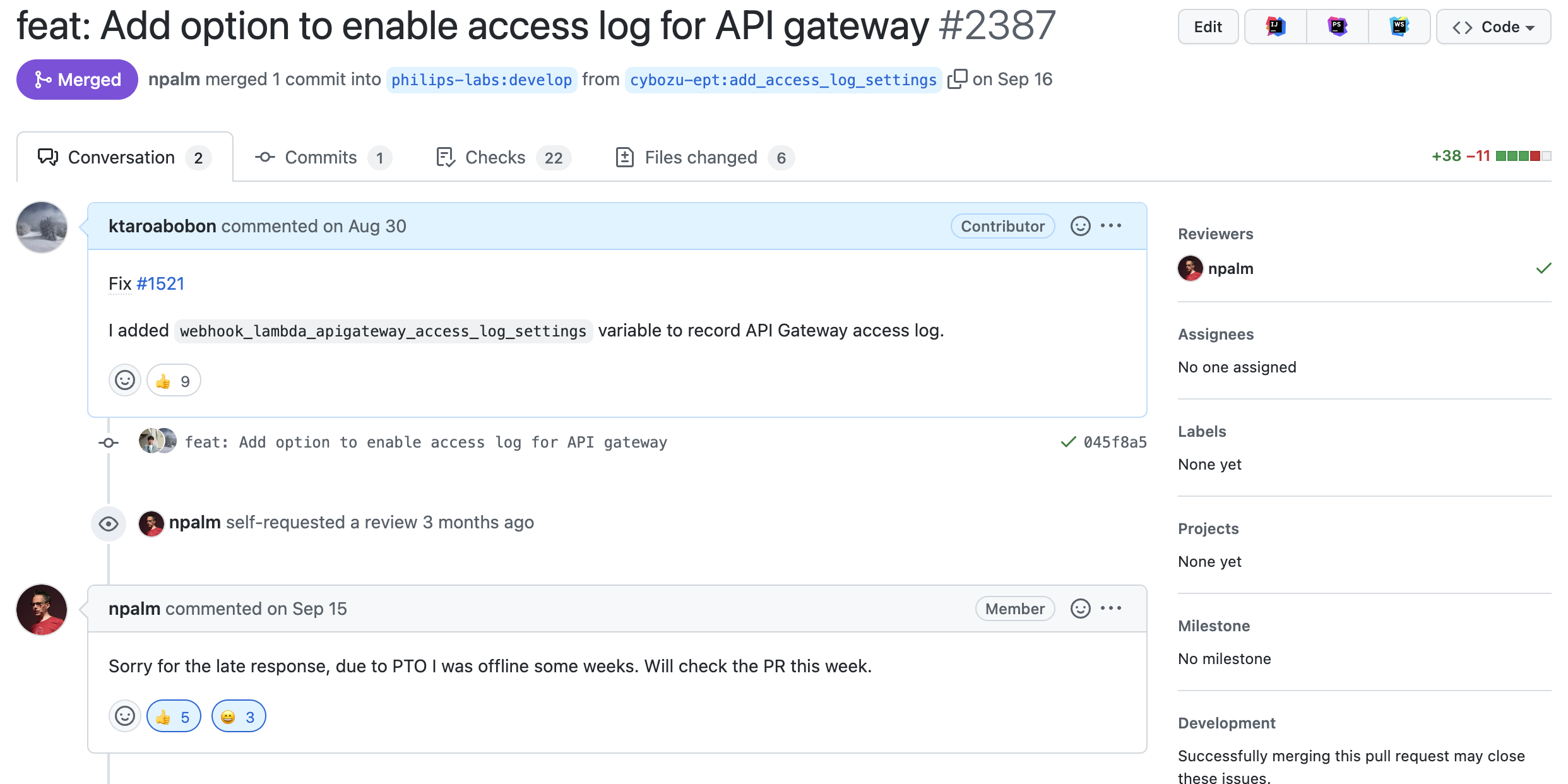Image resolution: width=1568 pixels, height=784 pixels.
Task: Copy head branch name icon
Action: coord(957,79)
